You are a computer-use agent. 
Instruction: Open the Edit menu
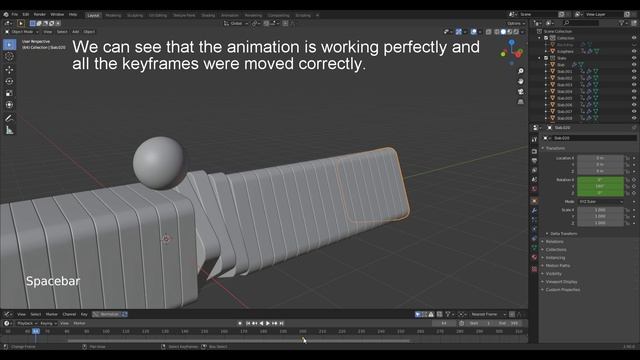point(26,14)
